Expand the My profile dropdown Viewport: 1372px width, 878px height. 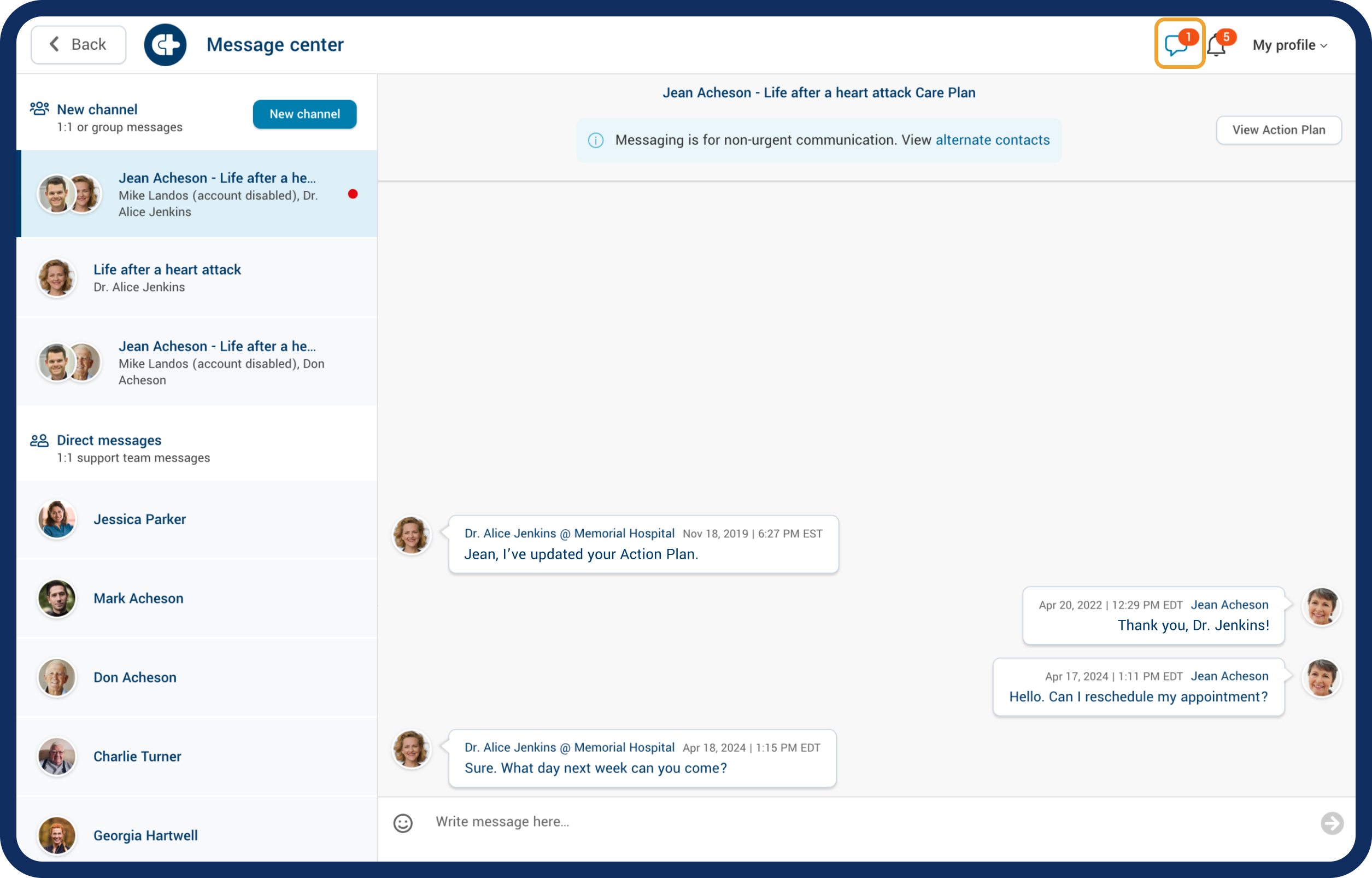tap(1290, 45)
